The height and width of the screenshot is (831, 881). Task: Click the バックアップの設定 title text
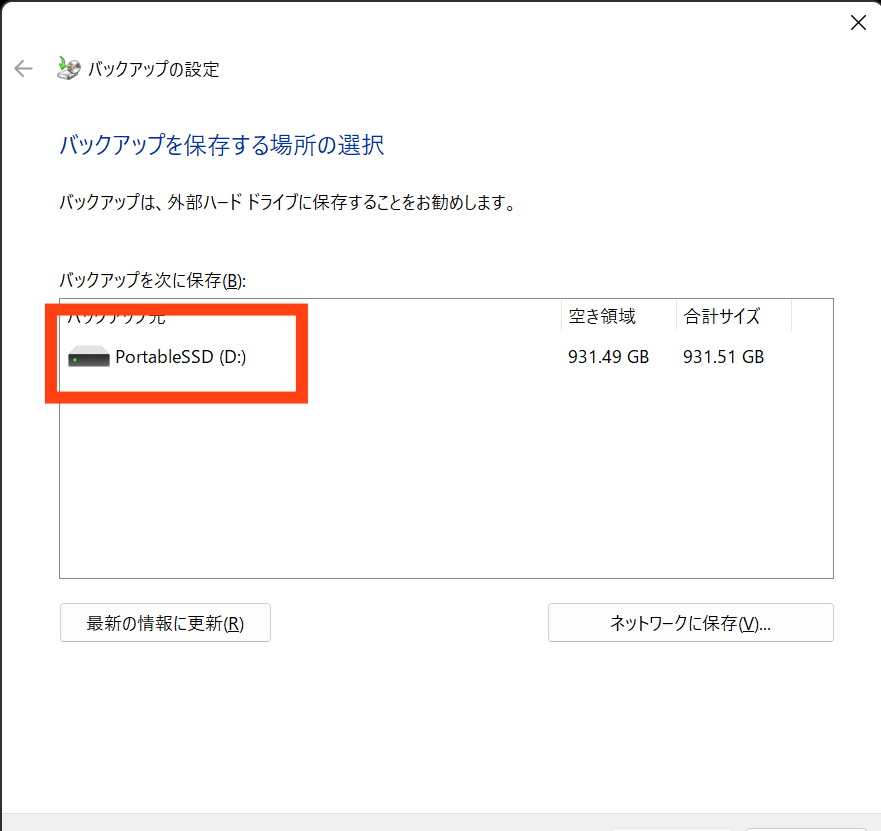[x=154, y=69]
